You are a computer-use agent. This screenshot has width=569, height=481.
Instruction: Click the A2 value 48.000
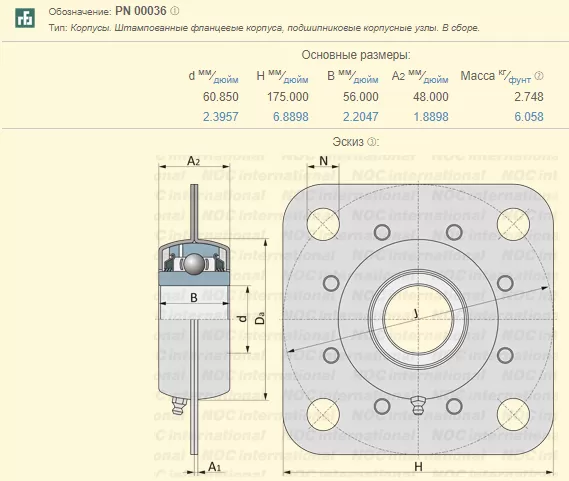click(431, 97)
